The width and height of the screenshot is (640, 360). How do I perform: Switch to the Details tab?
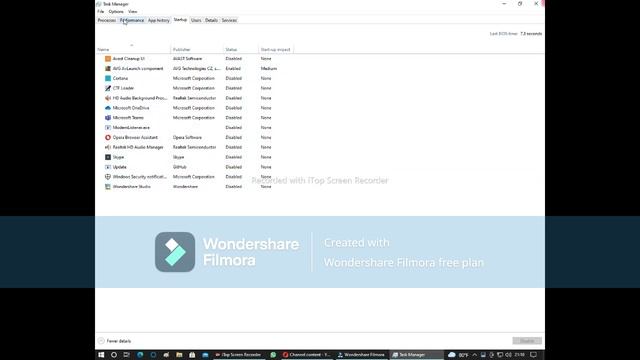[211, 20]
